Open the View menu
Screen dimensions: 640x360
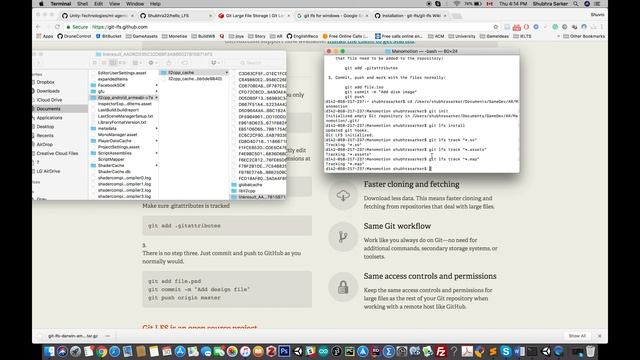pyautogui.click(x=114, y=4)
